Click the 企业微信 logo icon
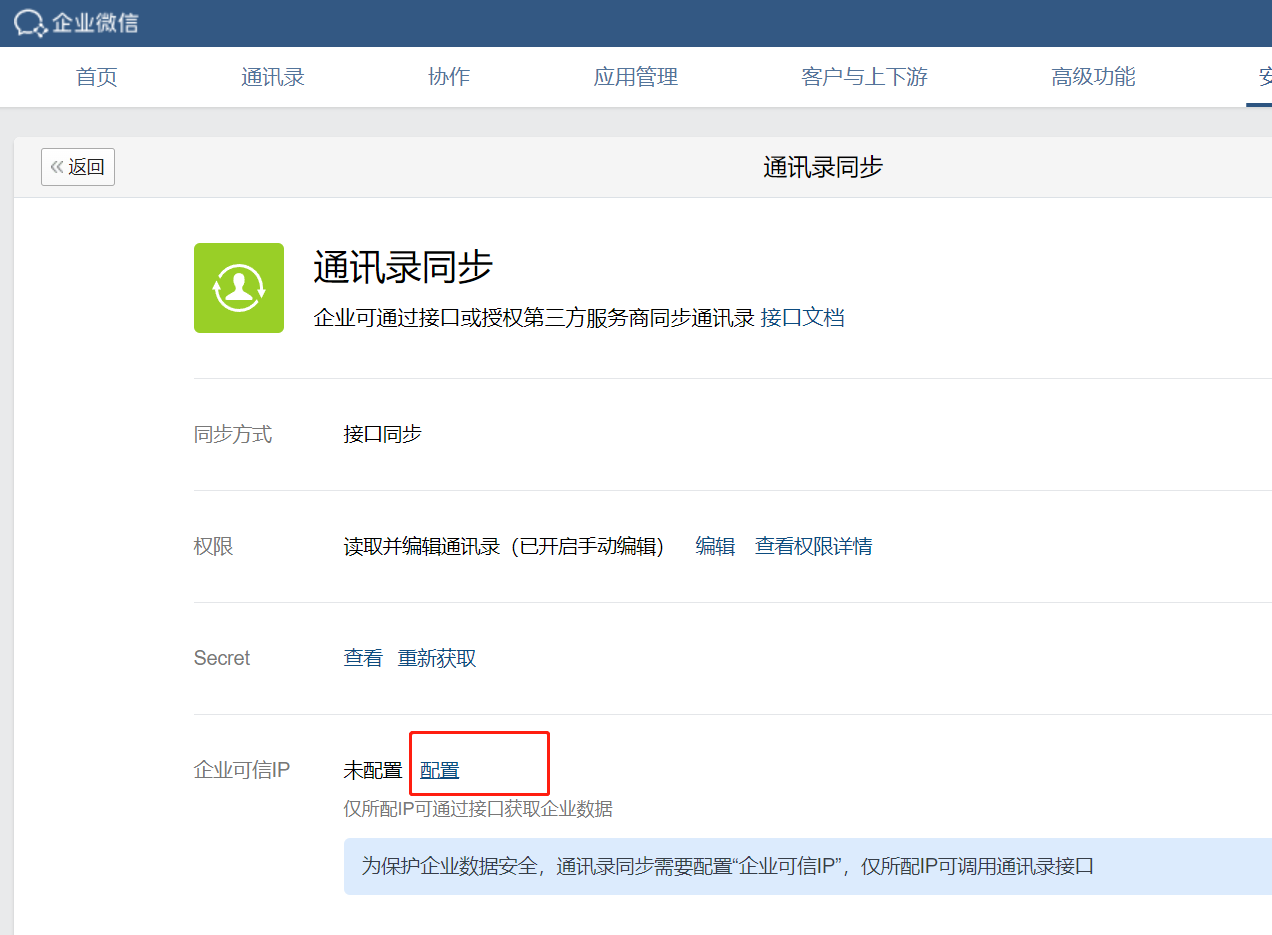Screen dimensions: 1272x935 pyautogui.click(x=30, y=23)
